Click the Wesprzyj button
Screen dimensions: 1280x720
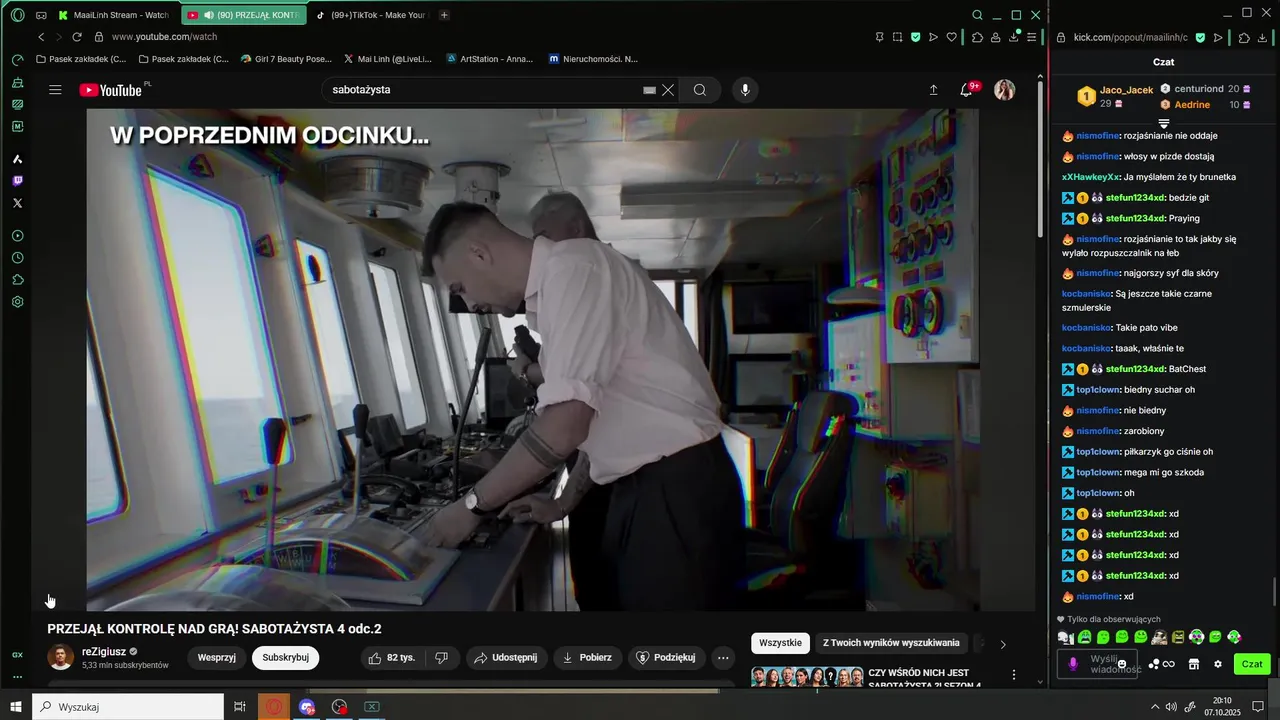tap(216, 658)
